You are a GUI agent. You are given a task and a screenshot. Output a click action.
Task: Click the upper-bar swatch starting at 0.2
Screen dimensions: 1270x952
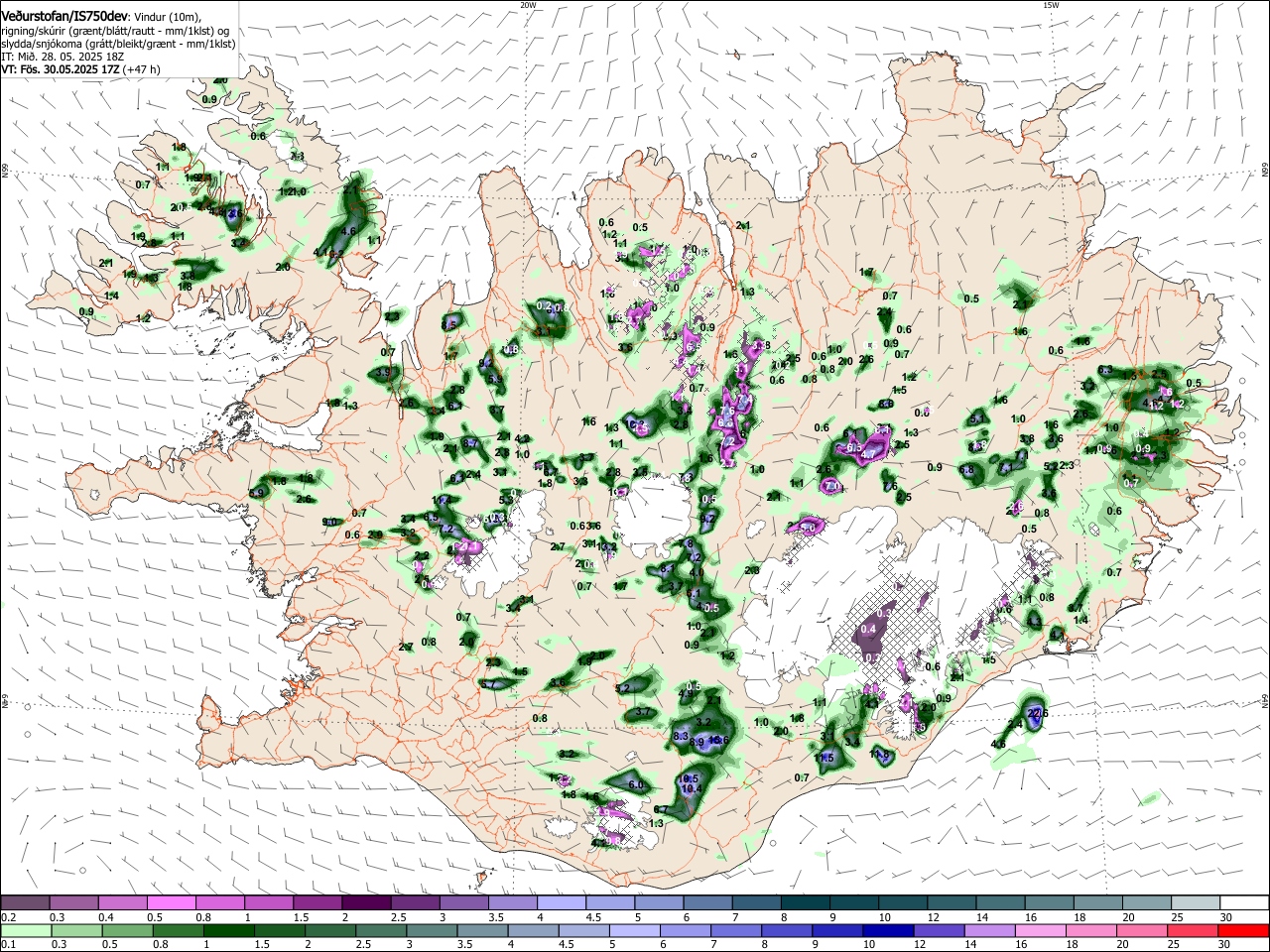(25, 903)
